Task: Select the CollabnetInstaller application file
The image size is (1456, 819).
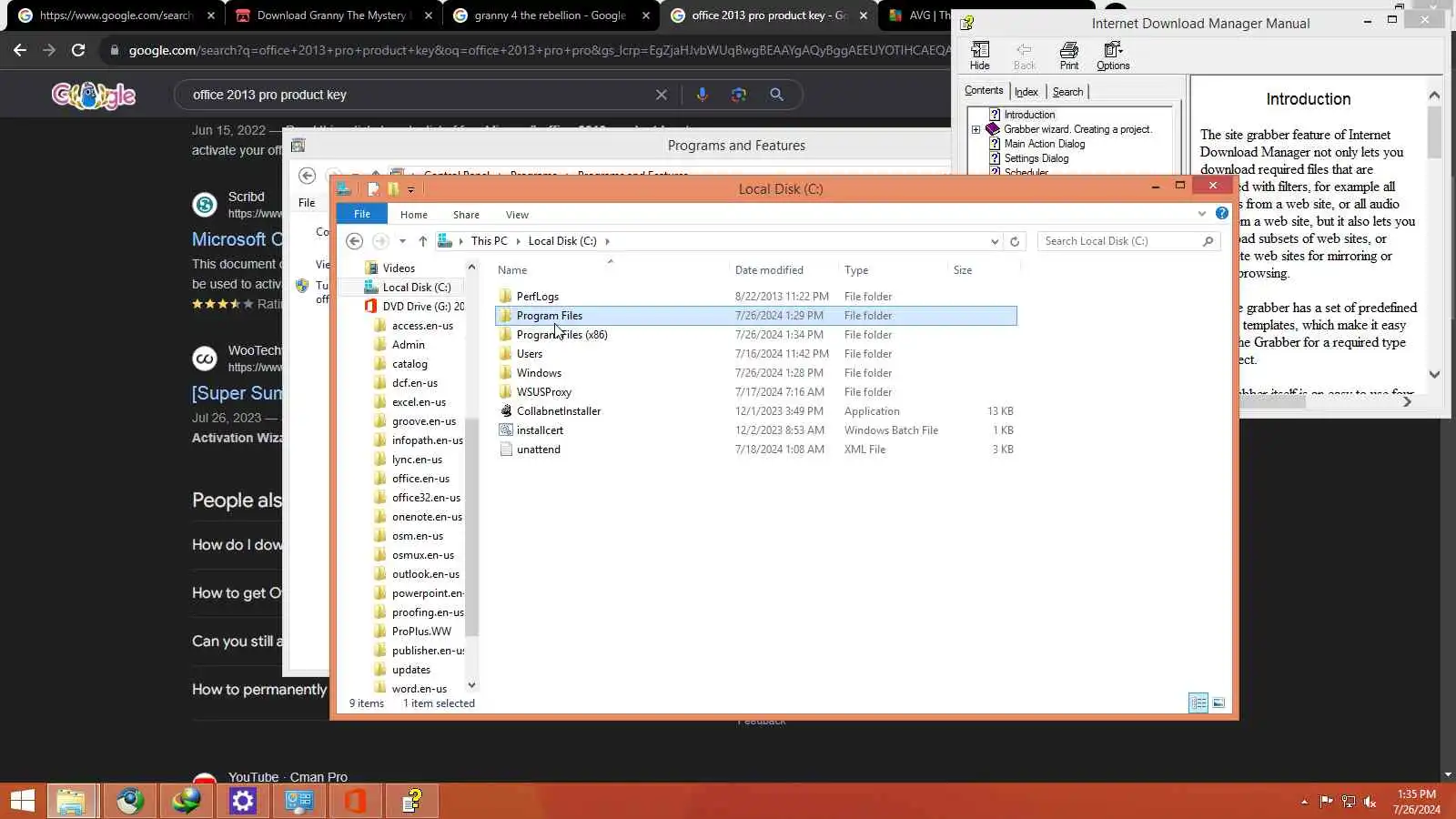Action: point(559,411)
